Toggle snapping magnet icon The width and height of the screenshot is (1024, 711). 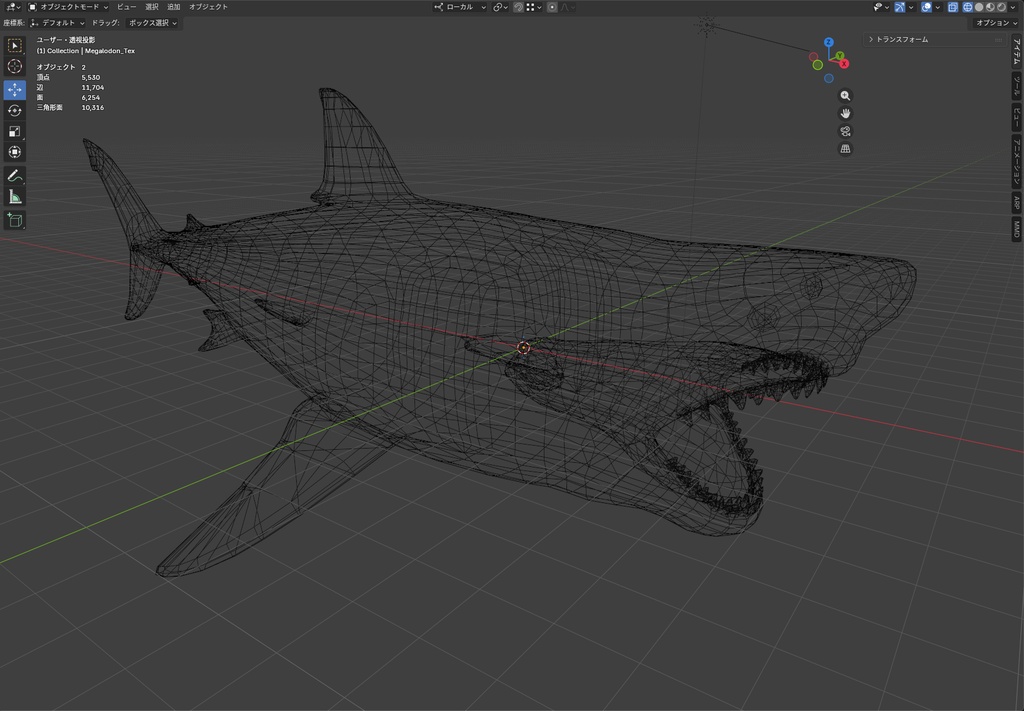point(518,7)
